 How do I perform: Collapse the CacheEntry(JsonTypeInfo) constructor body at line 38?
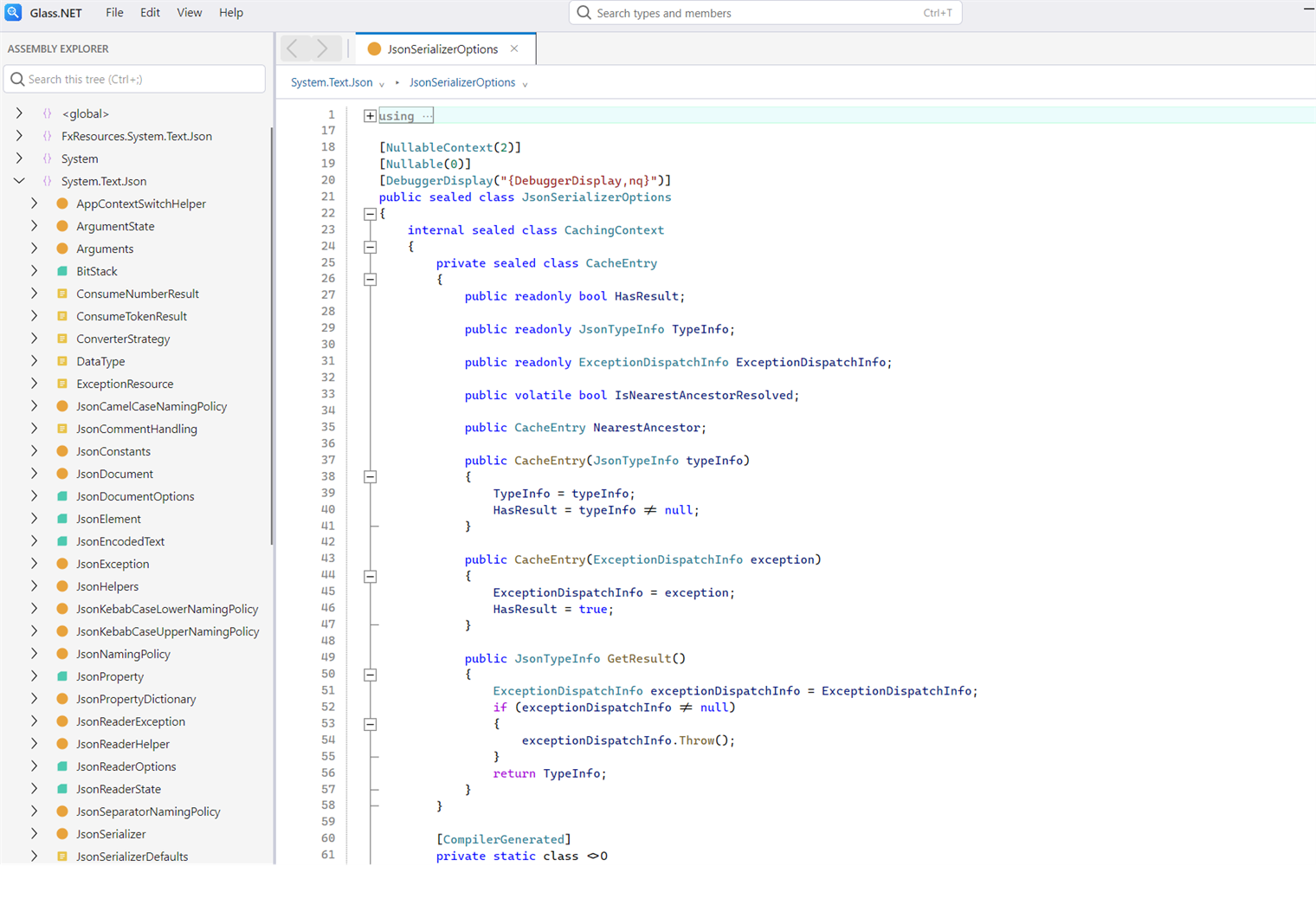pyautogui.click(x=370, y=477)
